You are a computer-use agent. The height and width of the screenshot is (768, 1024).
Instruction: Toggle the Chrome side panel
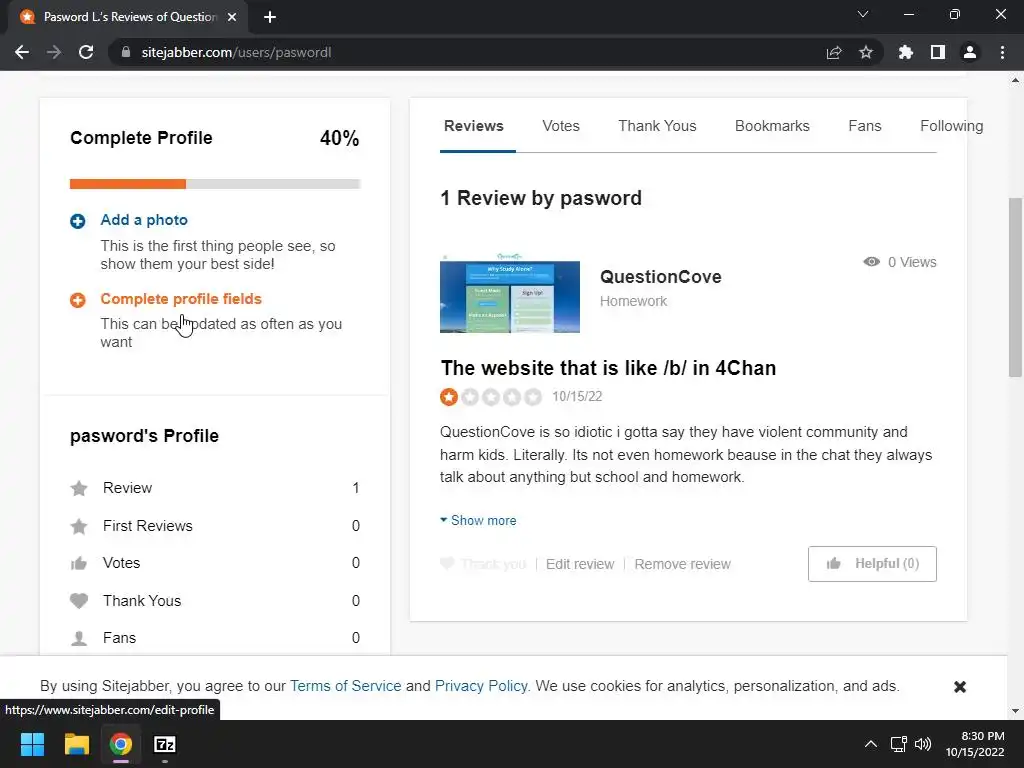point(938,52)
